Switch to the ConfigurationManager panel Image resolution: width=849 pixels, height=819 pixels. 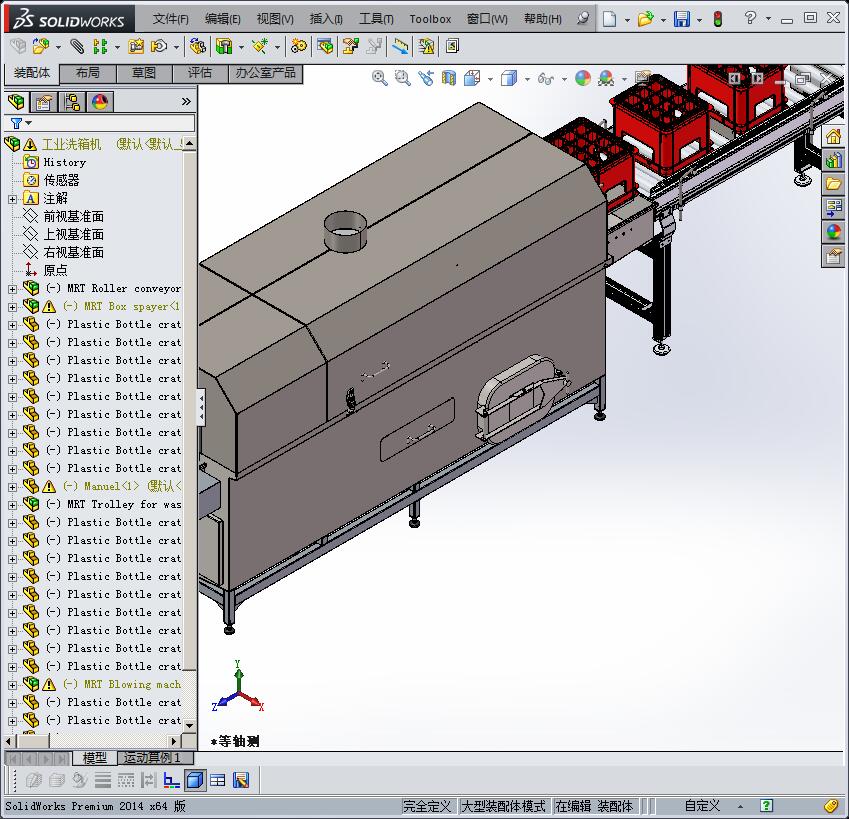(71, 101)
